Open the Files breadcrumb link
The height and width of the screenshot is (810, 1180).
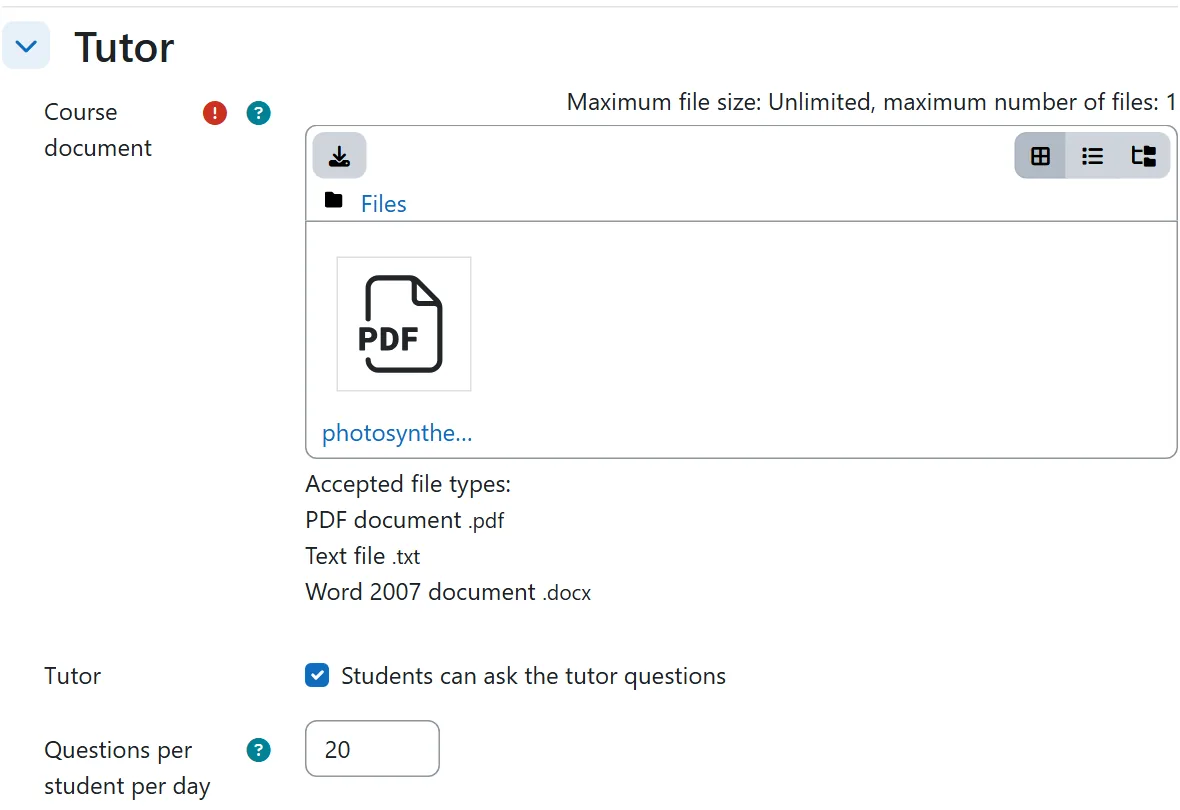383,204
